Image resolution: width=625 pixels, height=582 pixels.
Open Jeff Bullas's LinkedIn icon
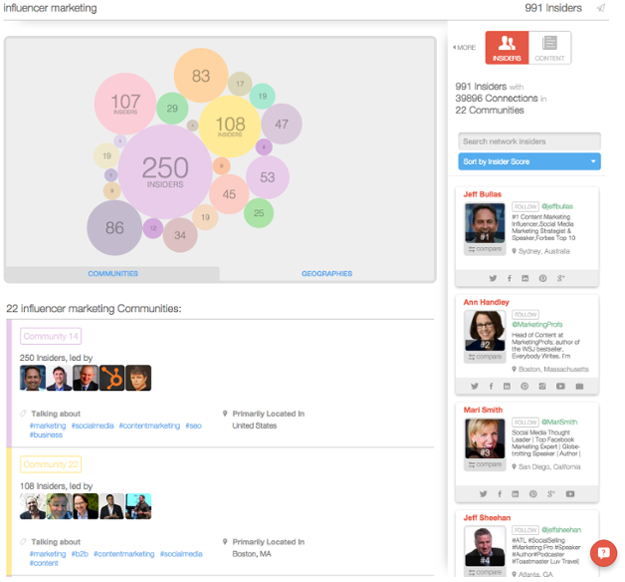click(x=525, y=278)
